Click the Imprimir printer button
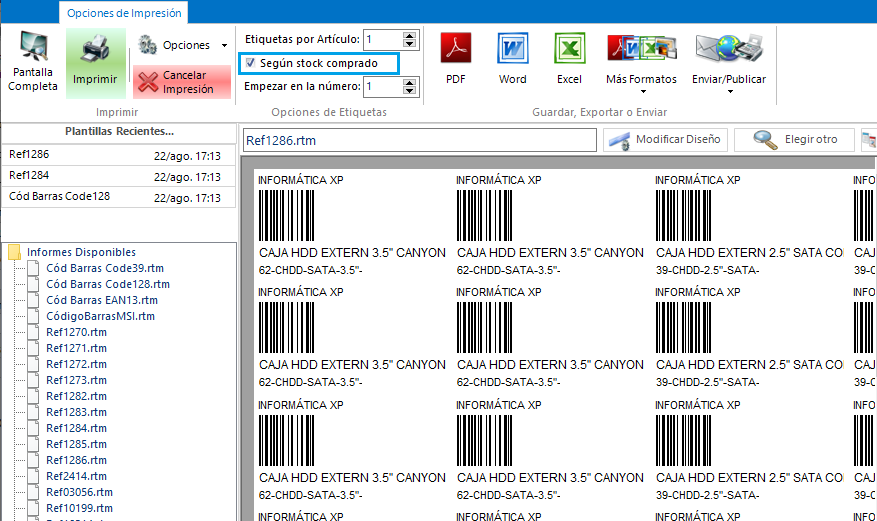The width and height of the screenshot is (877, 521). click(96, 63)
